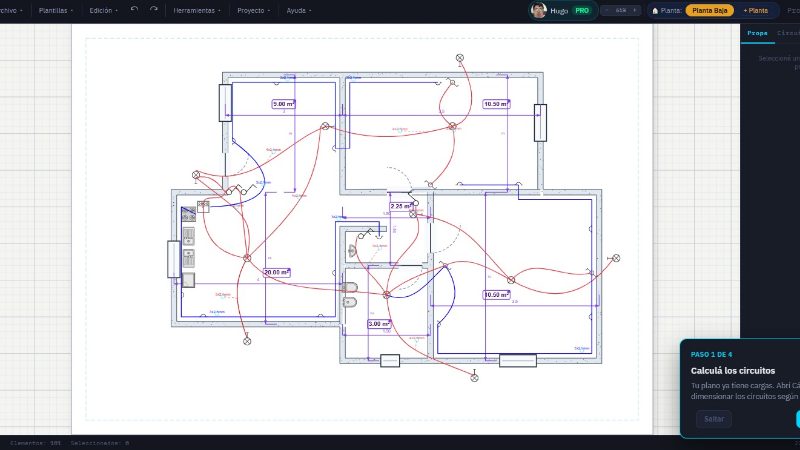Viewport: 800px width, 450px height.
Task: Select the washbasin symbol in the small room
Action: click(352, 251)
